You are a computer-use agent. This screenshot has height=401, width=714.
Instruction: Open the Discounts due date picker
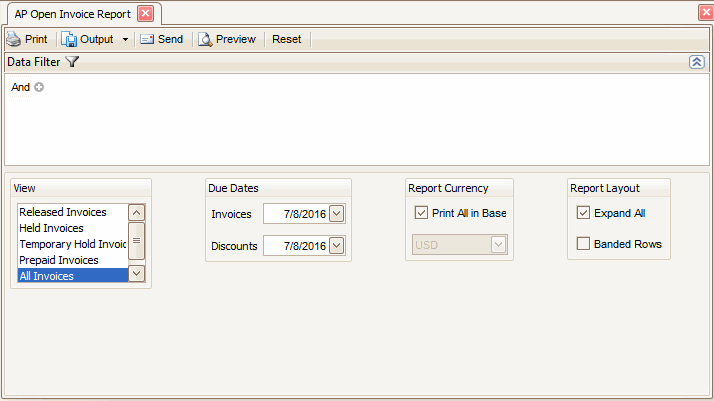click(336, 246)
